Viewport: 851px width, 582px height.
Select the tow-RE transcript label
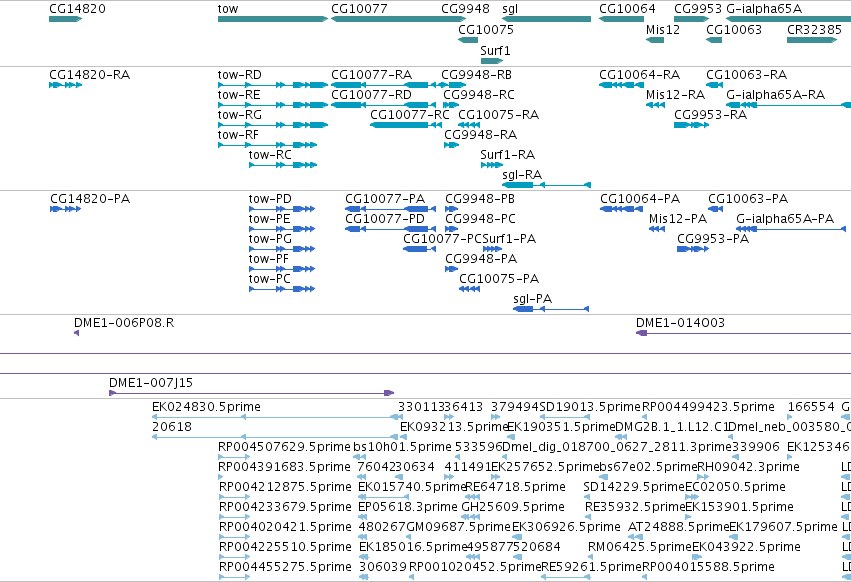[x=239, y=94]
